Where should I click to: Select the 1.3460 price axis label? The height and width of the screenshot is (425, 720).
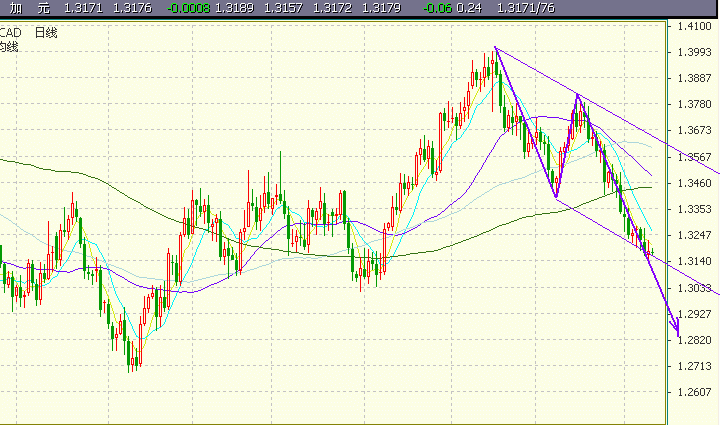(x=694, y=183)
